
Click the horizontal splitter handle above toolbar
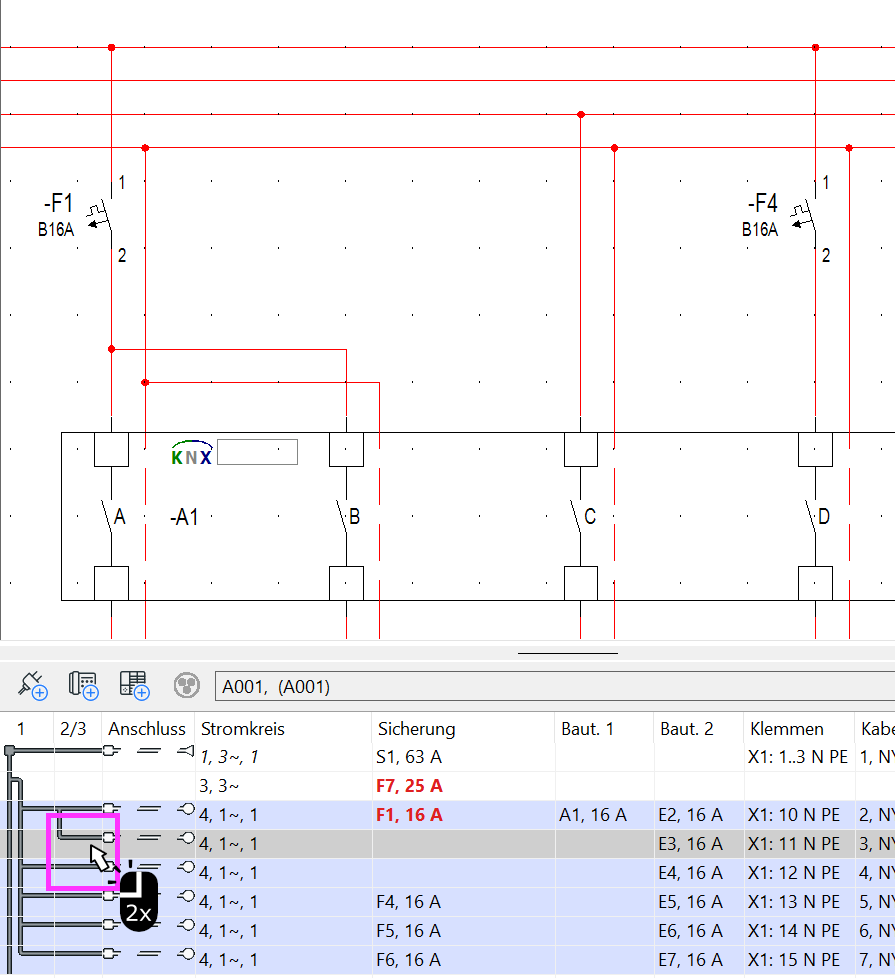pos(568,653)
